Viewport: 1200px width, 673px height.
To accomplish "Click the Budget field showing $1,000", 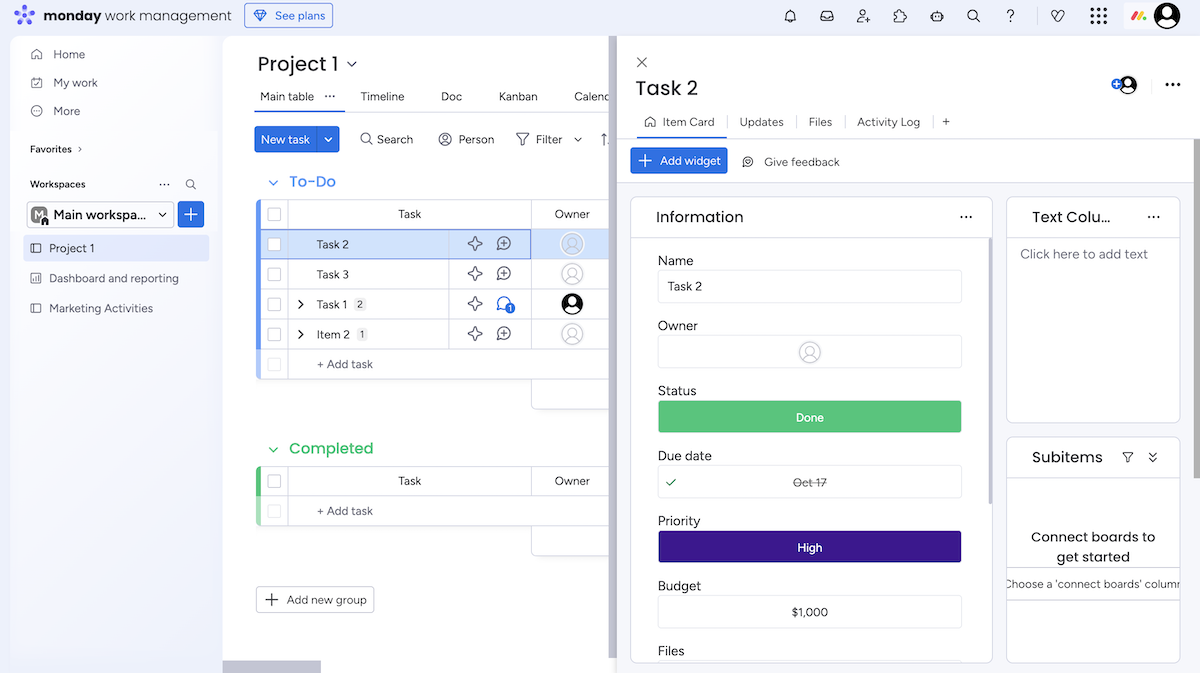I will [x=809, y=612].
